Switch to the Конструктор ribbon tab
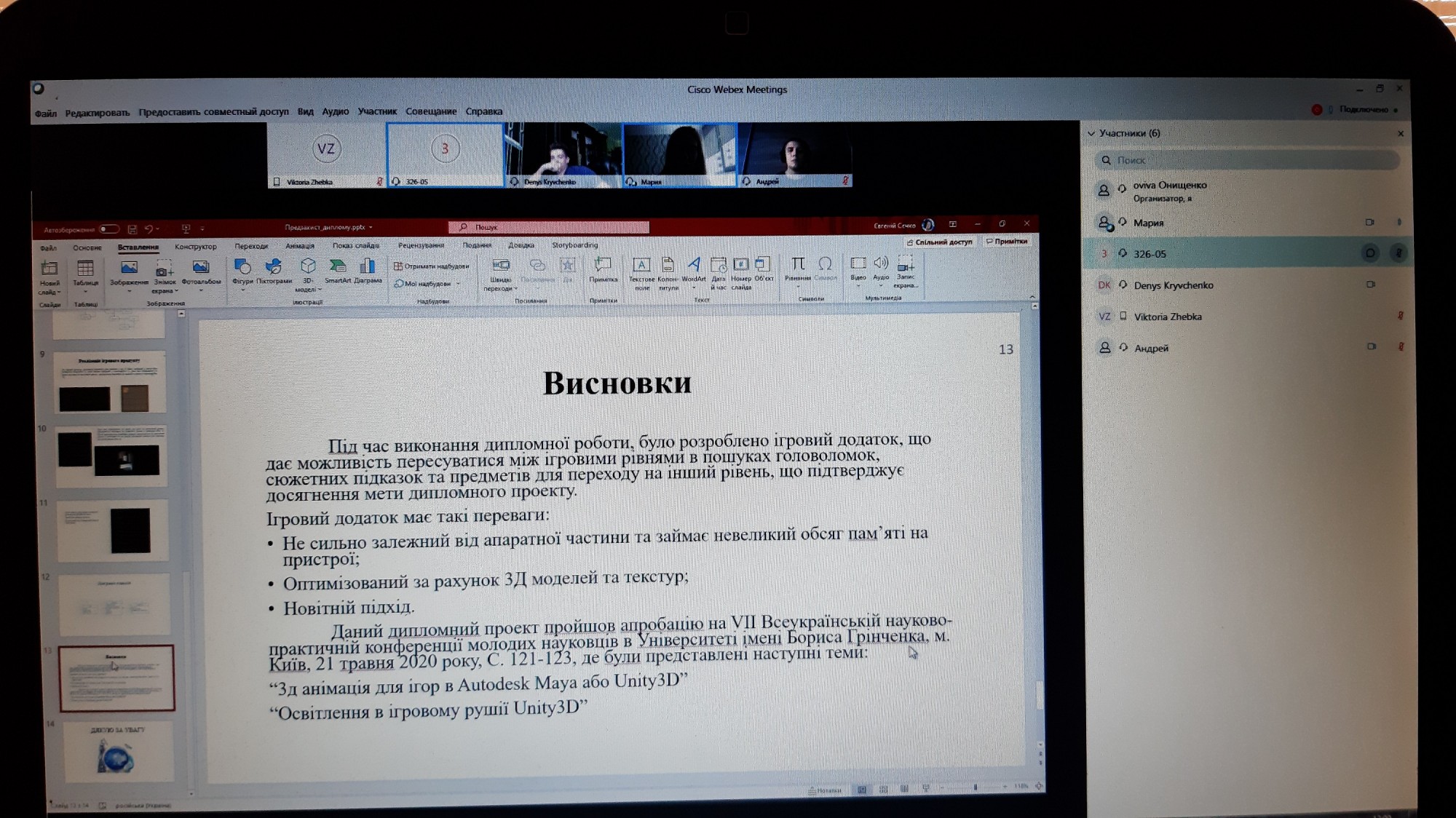This screenshot has height=818, width=1456. coord(195,247)
